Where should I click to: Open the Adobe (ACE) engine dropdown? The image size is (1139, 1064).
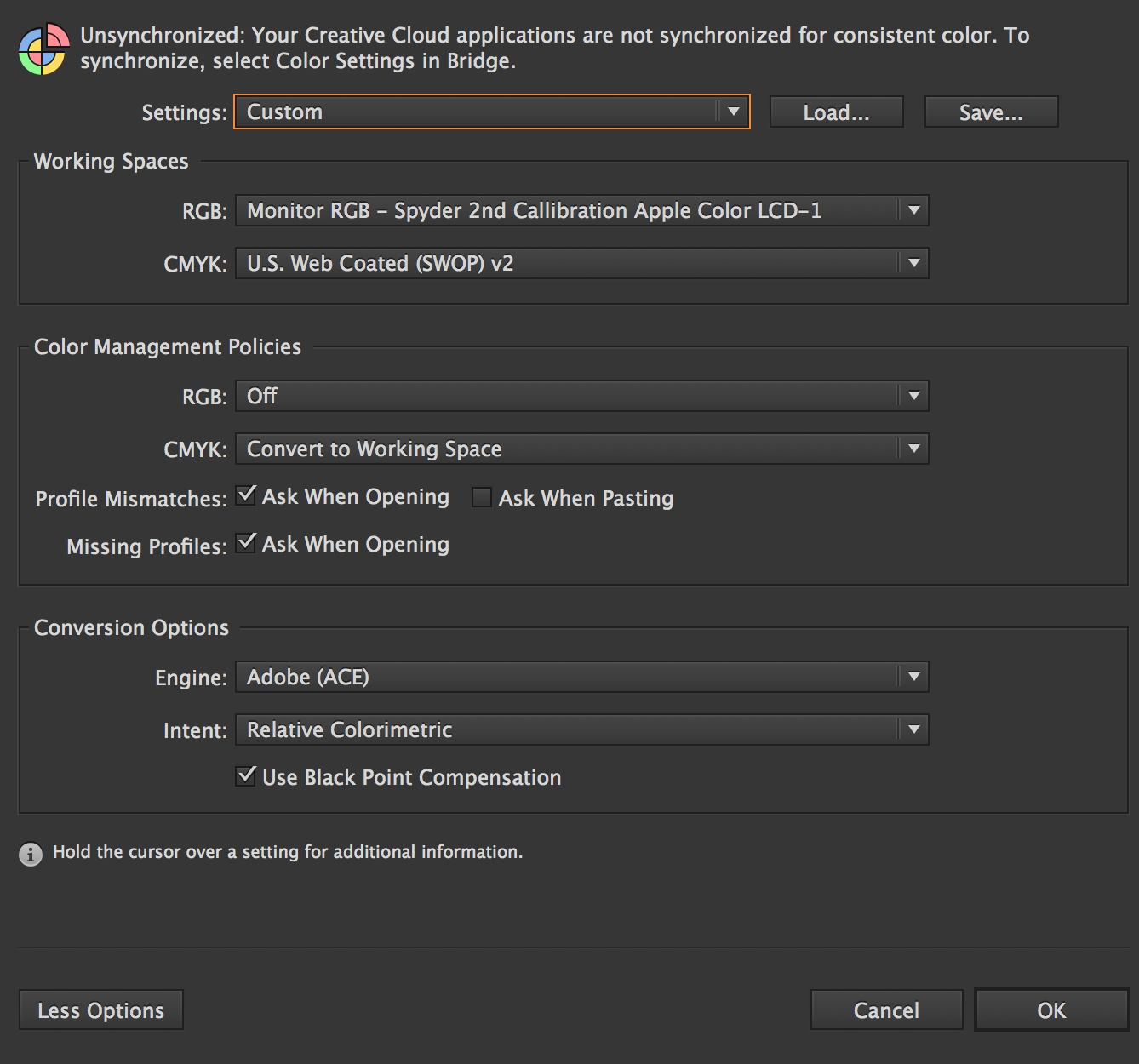pos(581,677)
